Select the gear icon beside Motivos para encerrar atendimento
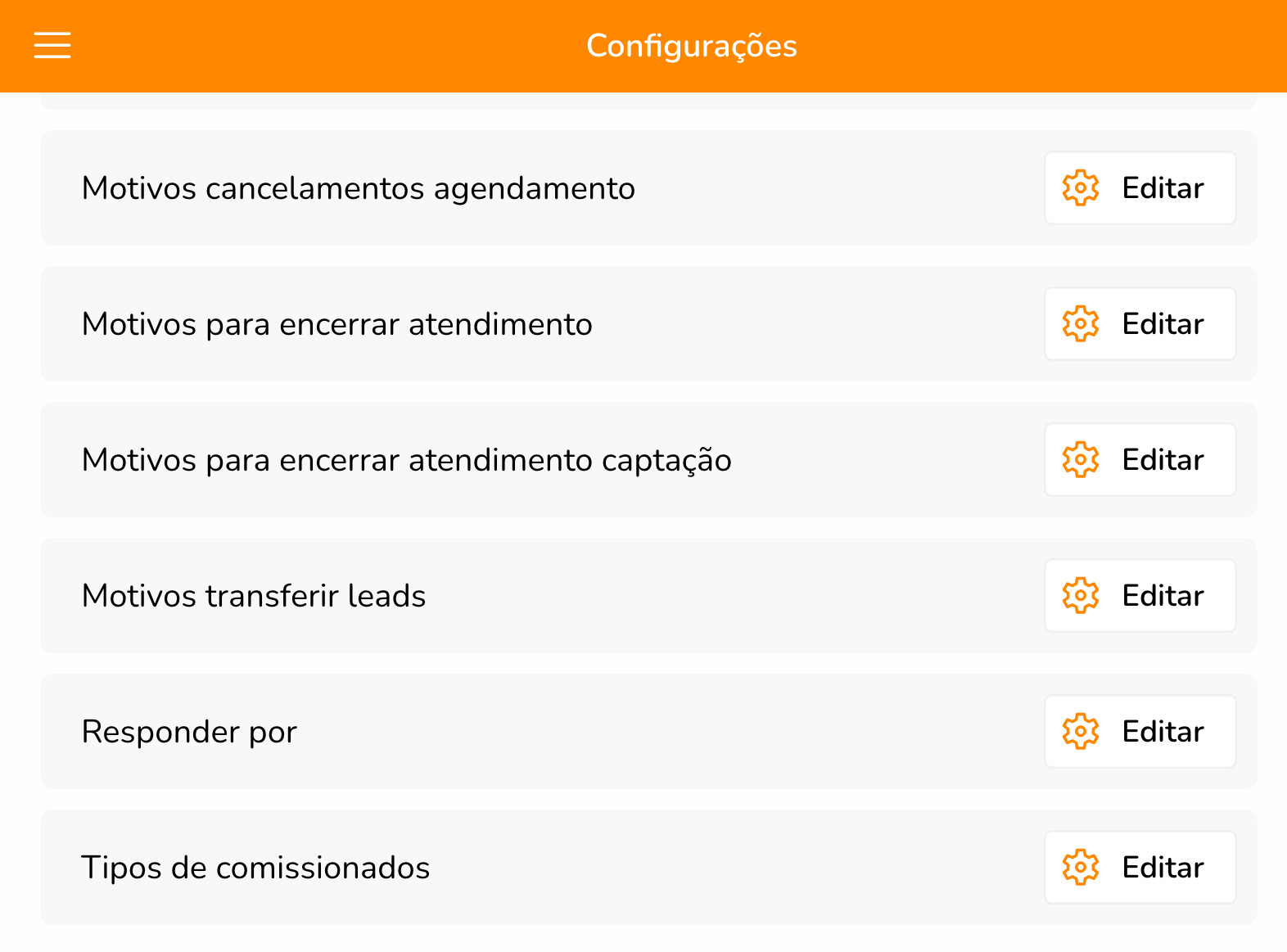 [1081, 323]
